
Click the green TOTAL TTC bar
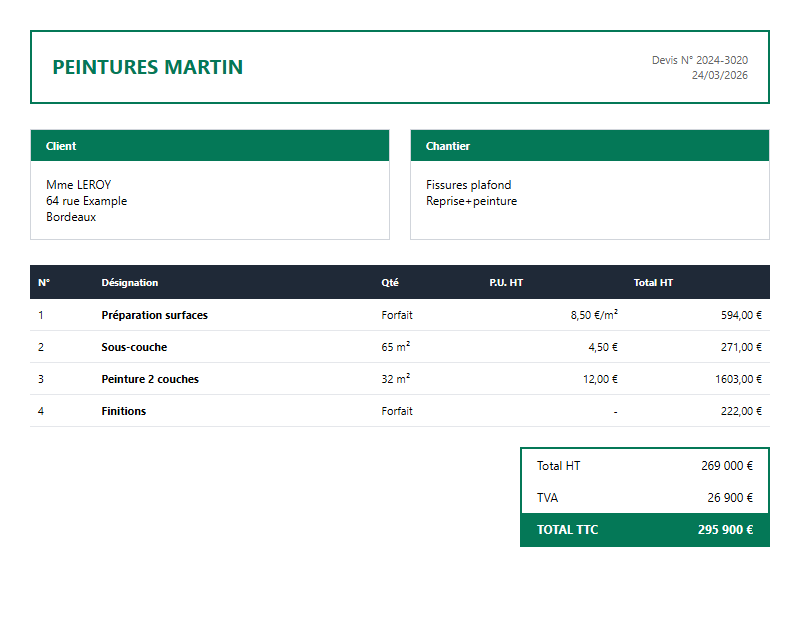[644, 530]
